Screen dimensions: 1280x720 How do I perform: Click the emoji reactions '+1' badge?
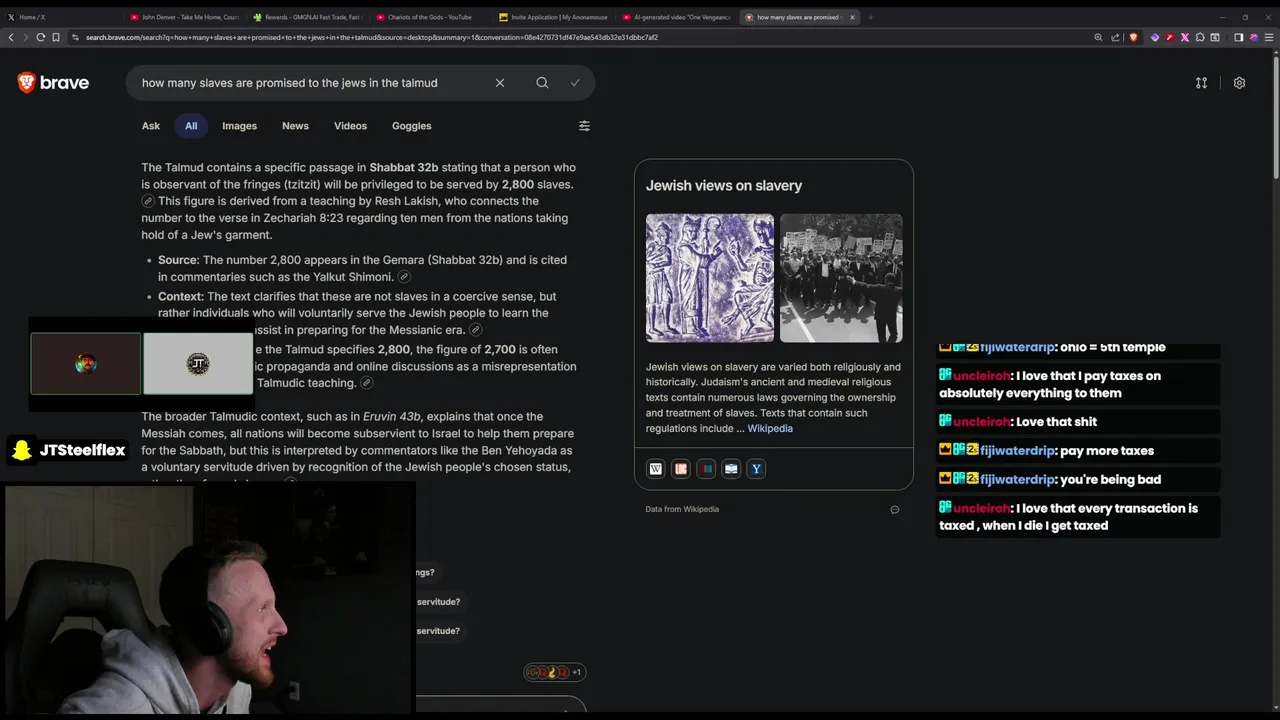555,672
